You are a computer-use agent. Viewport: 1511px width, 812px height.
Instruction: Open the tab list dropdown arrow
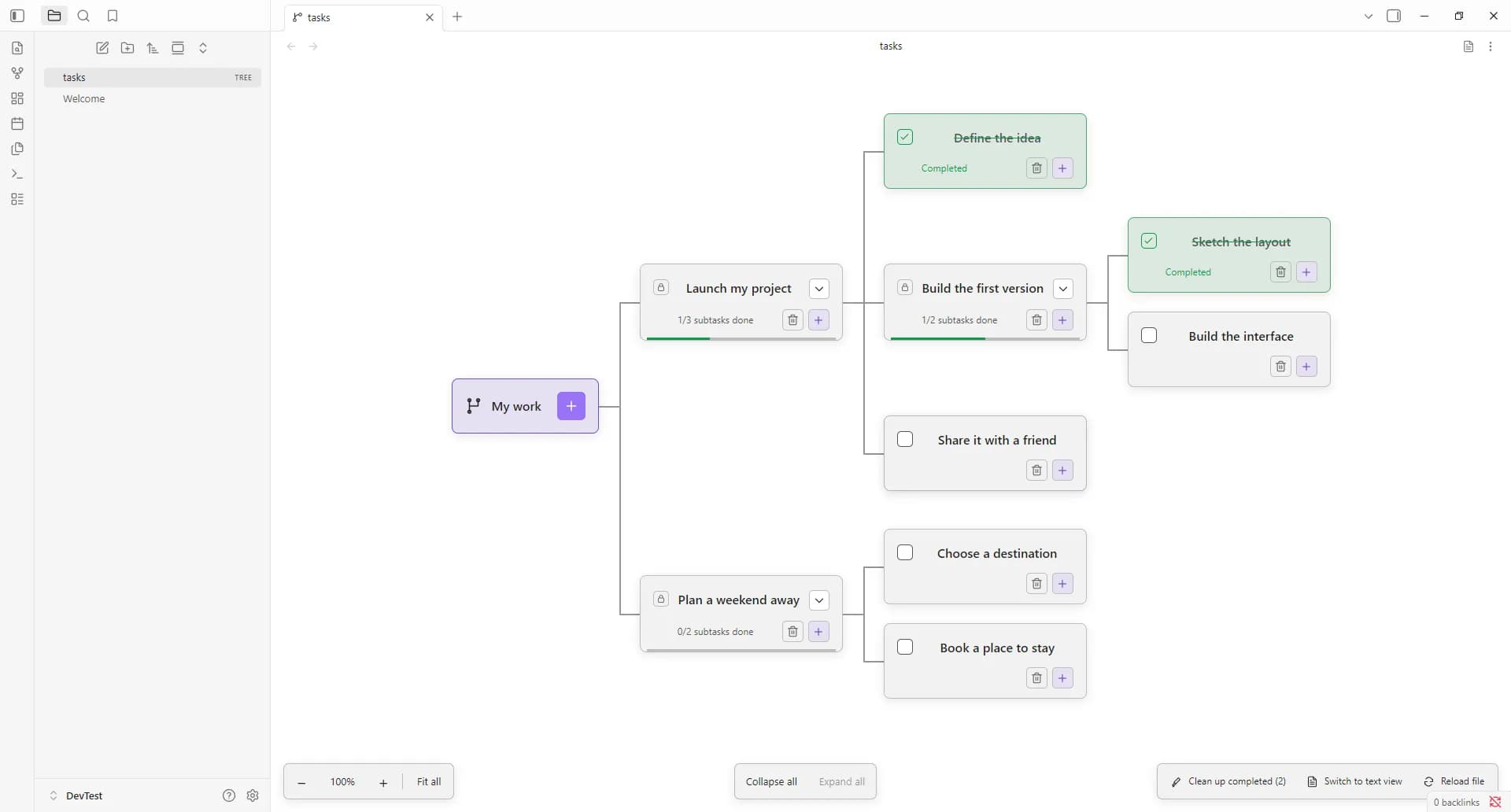[x=1369, y=17]
